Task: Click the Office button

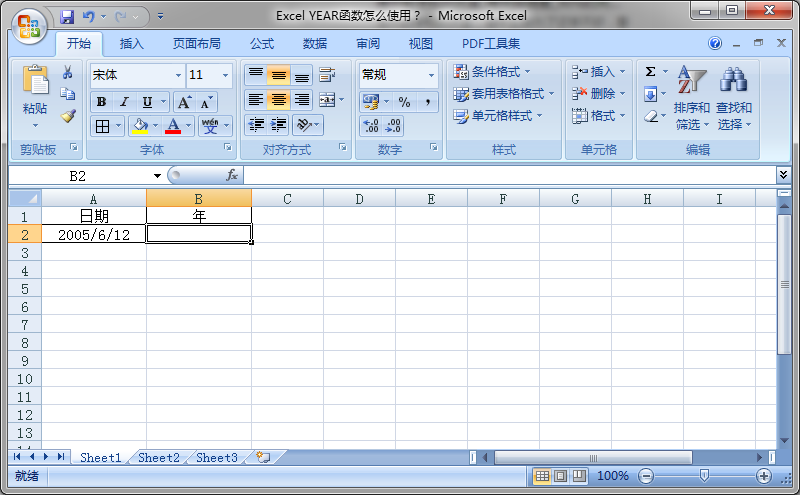Action: point(29,26)
